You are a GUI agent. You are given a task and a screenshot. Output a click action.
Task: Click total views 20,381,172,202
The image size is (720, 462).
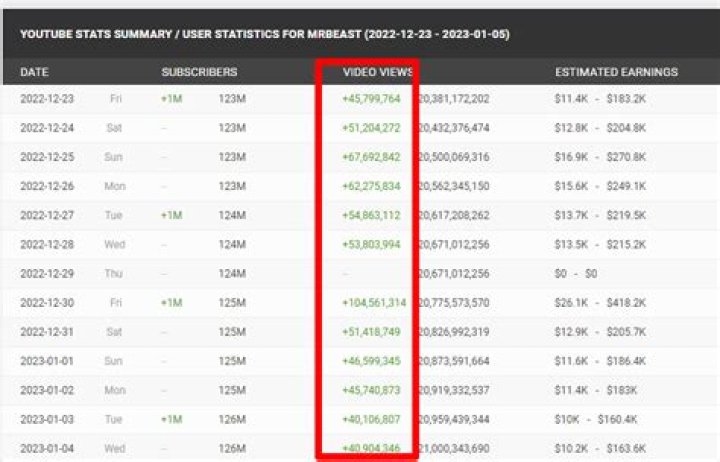pyautogui.click(x=454, y=99)
